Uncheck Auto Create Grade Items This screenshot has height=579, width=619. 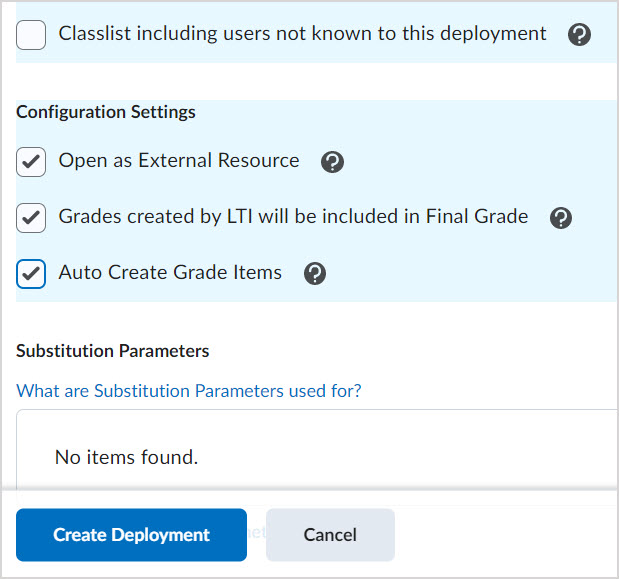point(31,274)
